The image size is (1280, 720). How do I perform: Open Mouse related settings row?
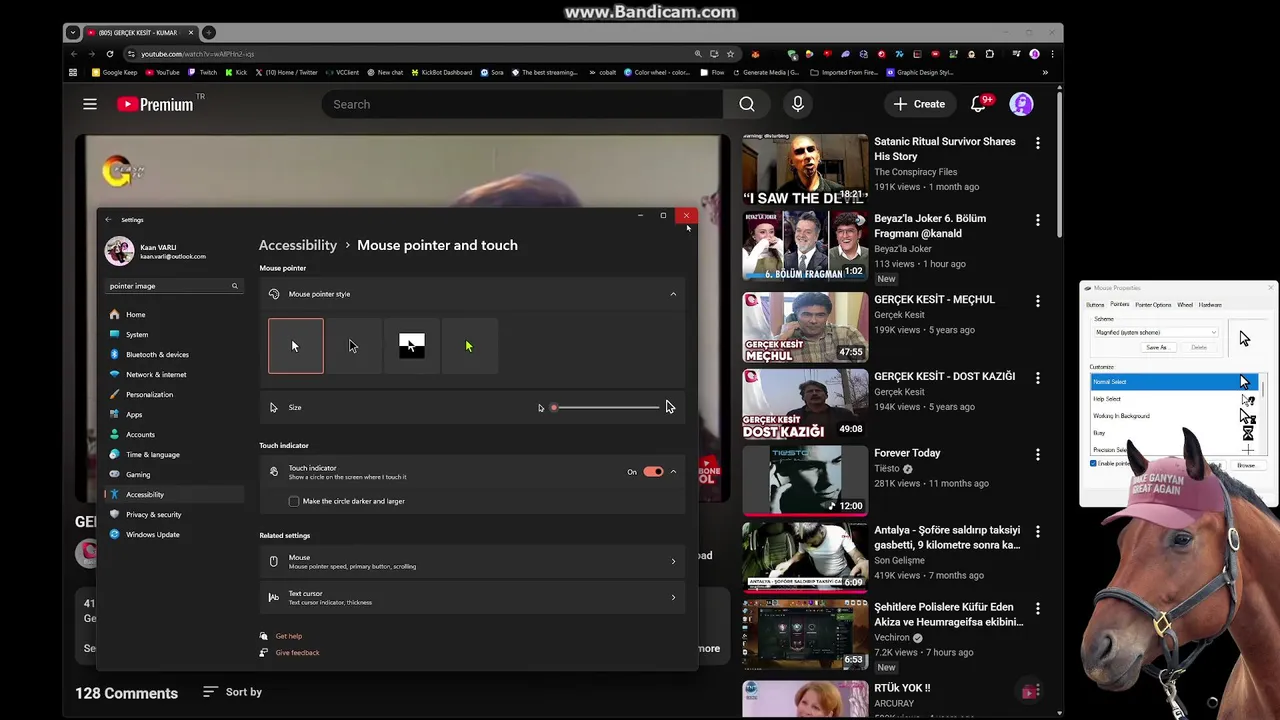472,561
